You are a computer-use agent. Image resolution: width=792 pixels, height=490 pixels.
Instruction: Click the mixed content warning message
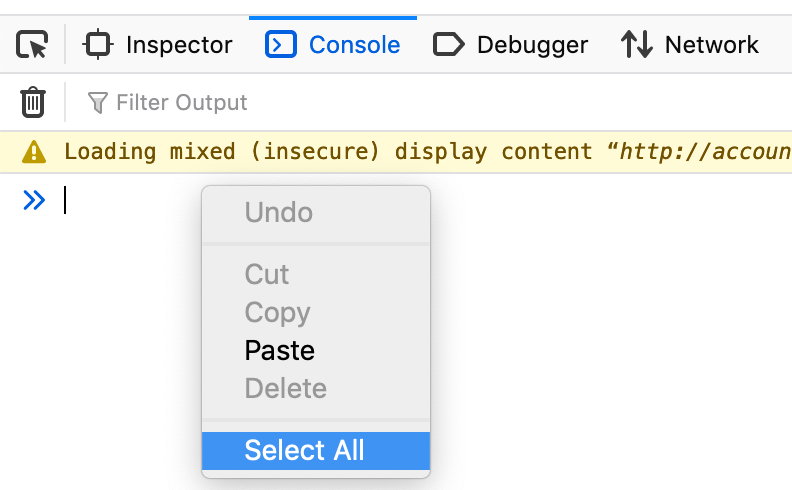(420, 152)
